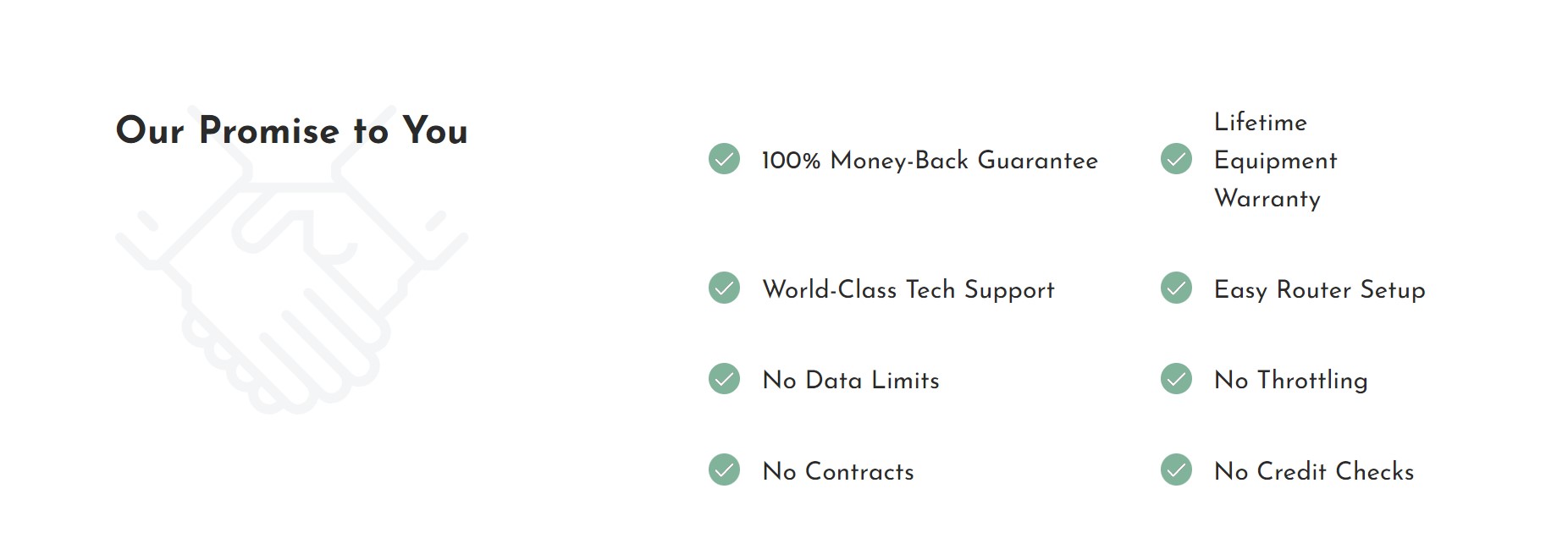1568x560 pixels.
Task: Select the Lifetime Equipment Warranty text
Action: tap(1276, 160)
